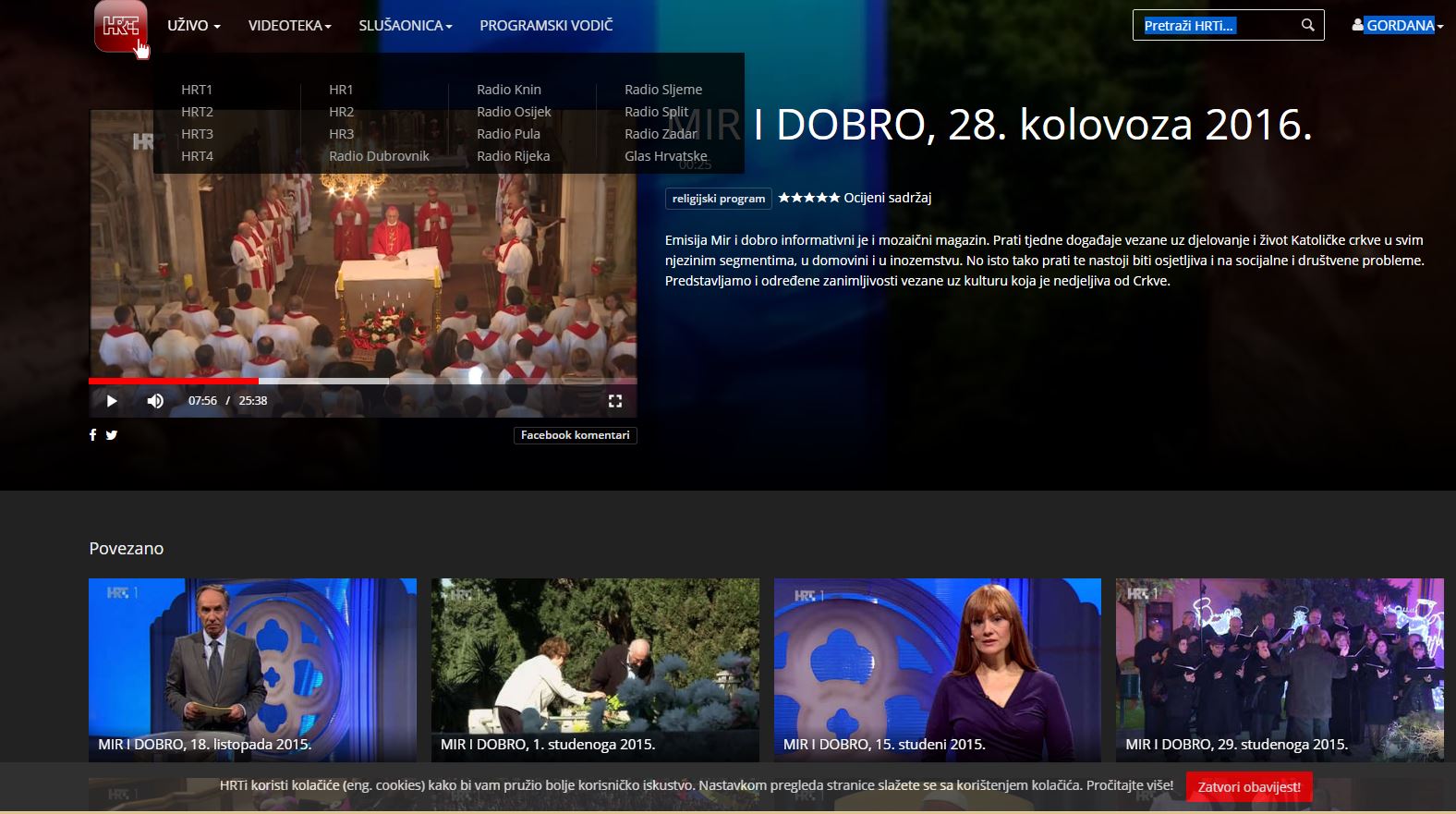
Task: Play the Mir i dobro video
Action: click(112, 401)
